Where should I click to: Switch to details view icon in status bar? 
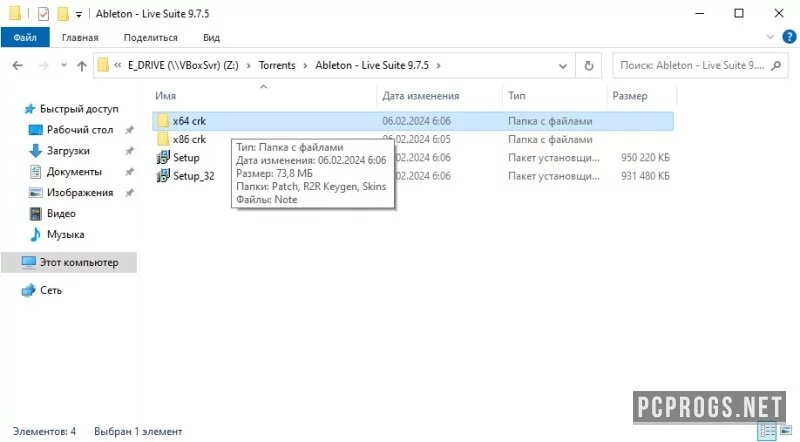coord(767,431)
